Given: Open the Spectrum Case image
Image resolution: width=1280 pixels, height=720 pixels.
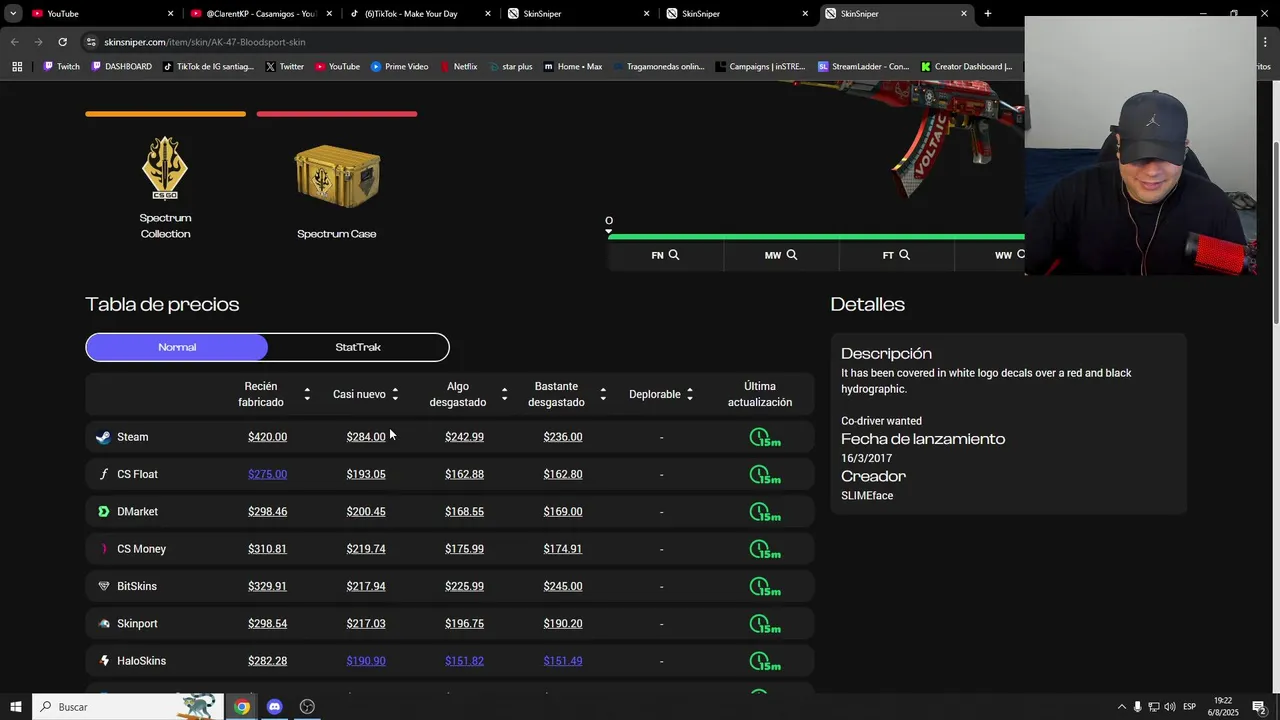Looking at the screenshot, I should point(337,177).
